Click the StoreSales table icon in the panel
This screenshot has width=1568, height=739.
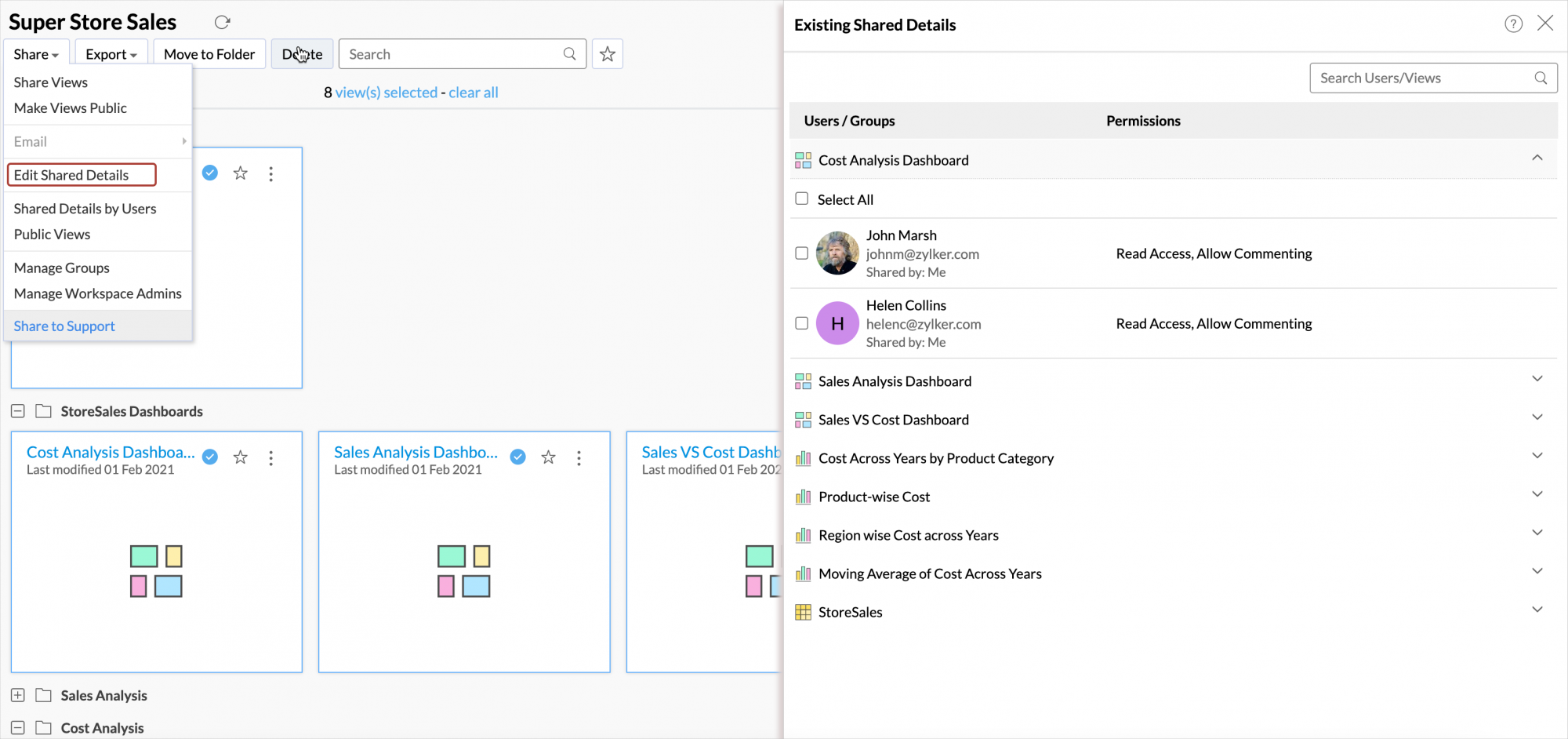click(803, 612)
